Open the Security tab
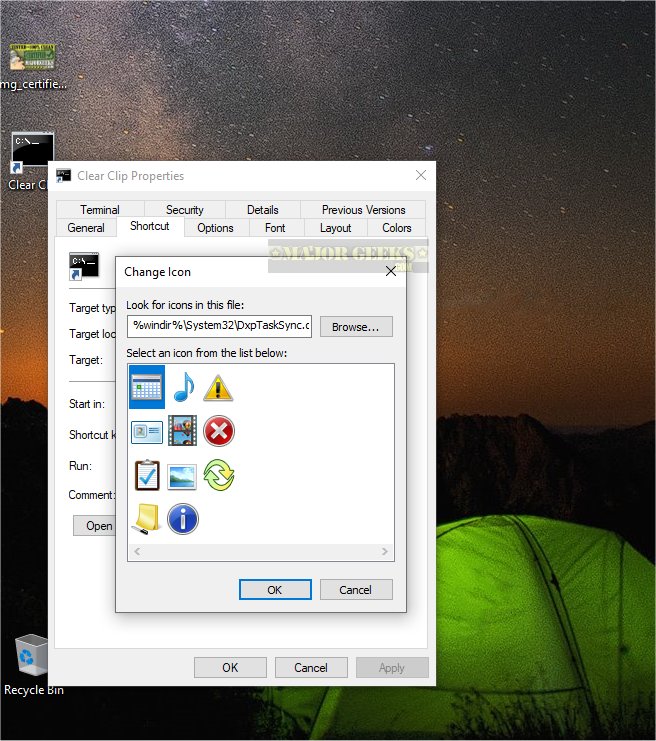 point(184,209)
